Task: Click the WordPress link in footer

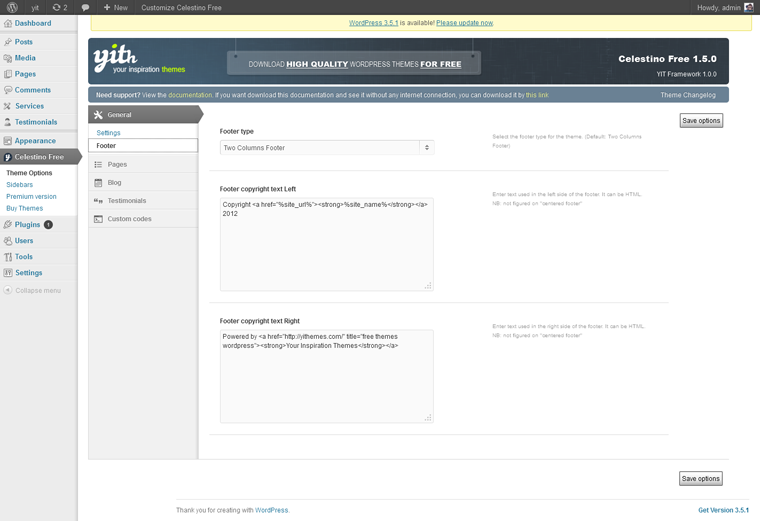Action: click(271, 510)
